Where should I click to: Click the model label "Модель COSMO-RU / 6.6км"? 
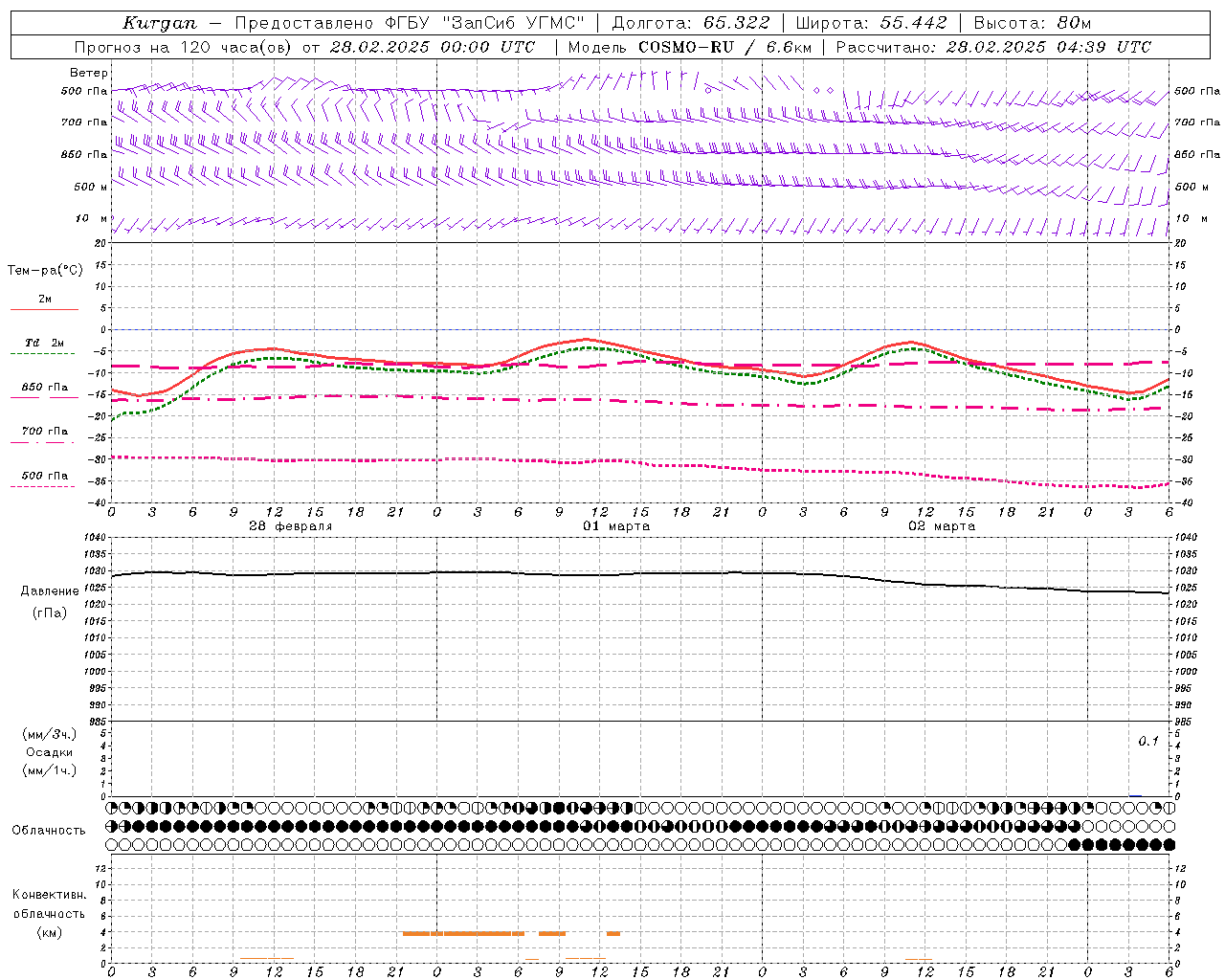coord(689,47)
